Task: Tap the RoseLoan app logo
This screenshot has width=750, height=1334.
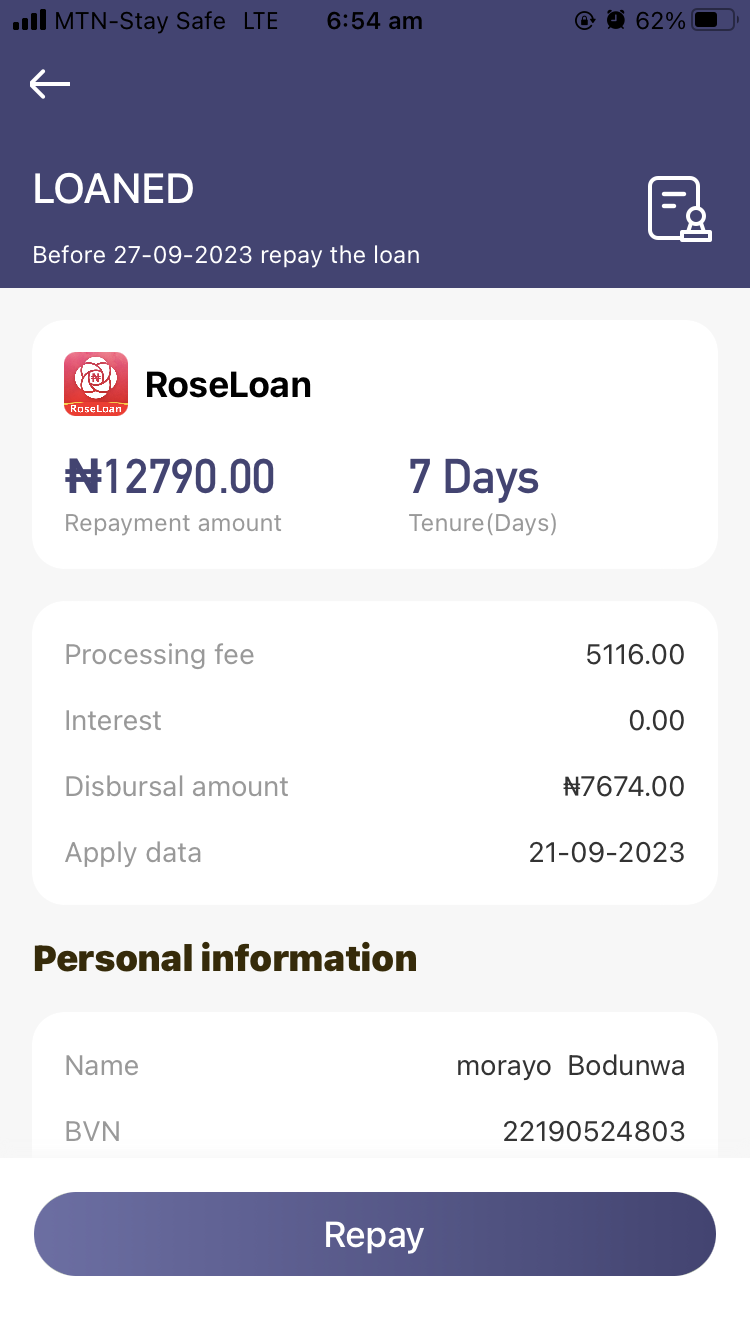Action: [x=96, y=384]
